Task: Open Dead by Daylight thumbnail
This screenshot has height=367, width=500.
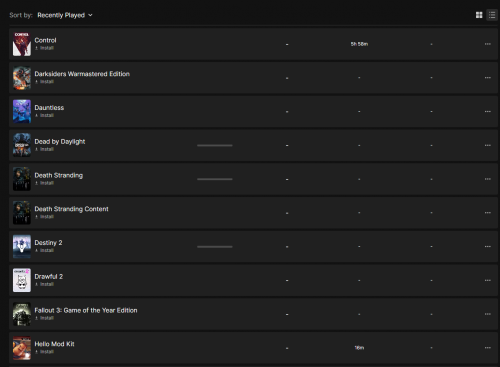Action: pyautogui.click(x=22, y=145)
